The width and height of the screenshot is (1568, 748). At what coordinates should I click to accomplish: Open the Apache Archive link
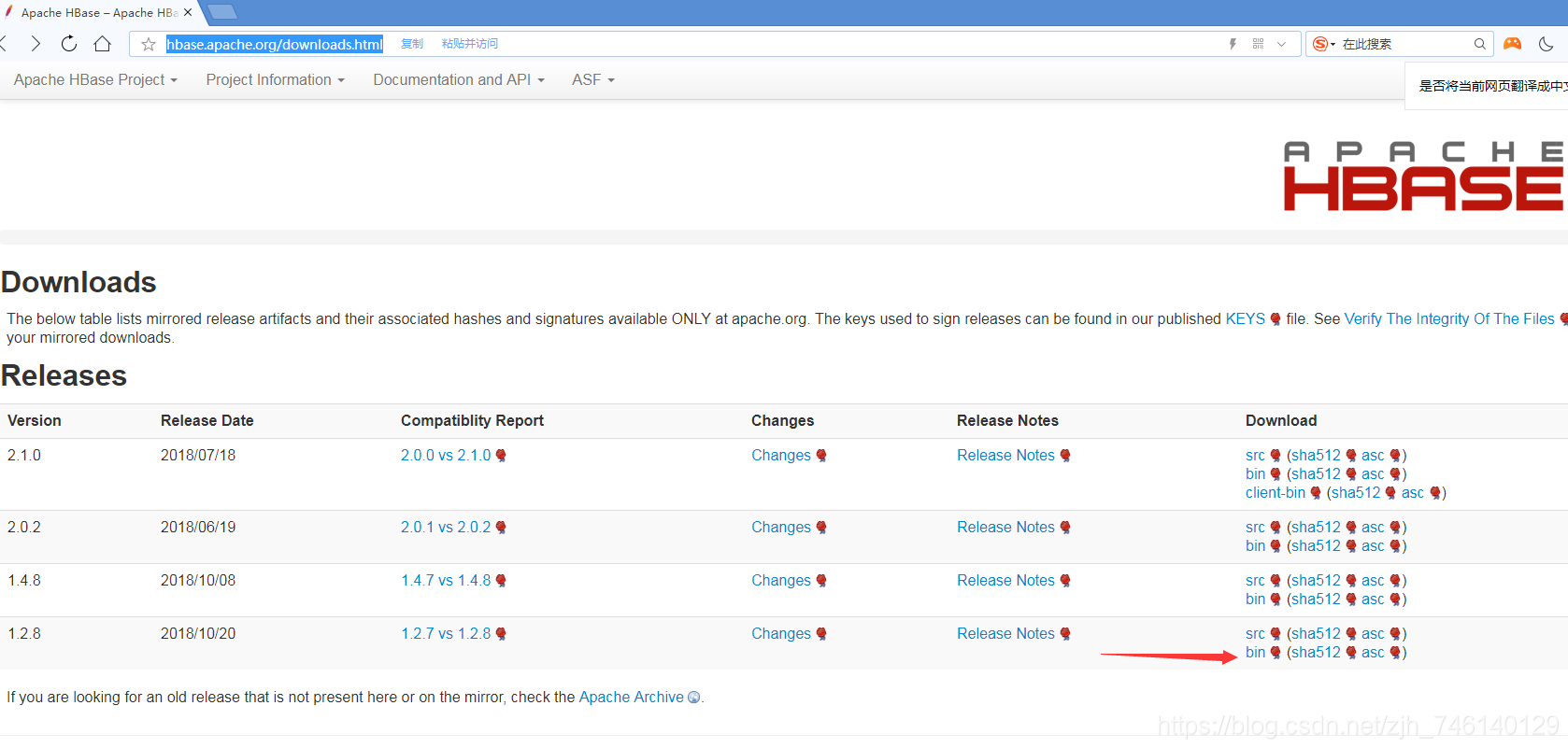[631, 697]
